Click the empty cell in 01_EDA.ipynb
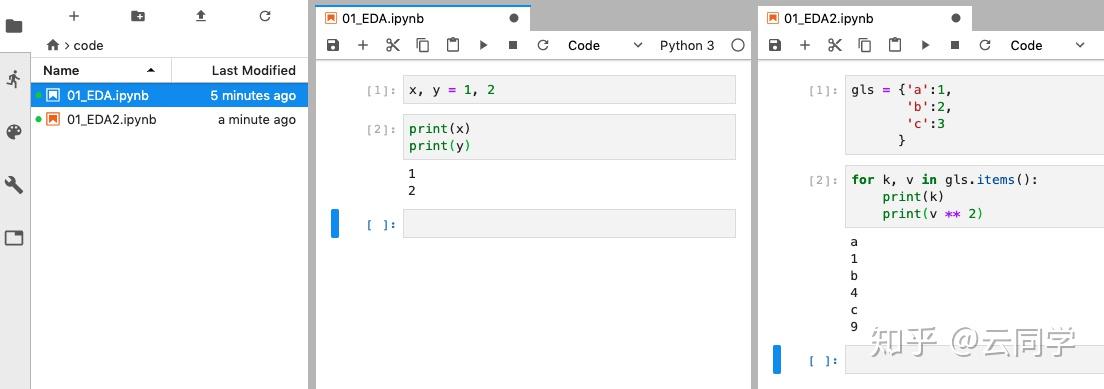This screenshot has height=389, width=1104. (569, 223)
